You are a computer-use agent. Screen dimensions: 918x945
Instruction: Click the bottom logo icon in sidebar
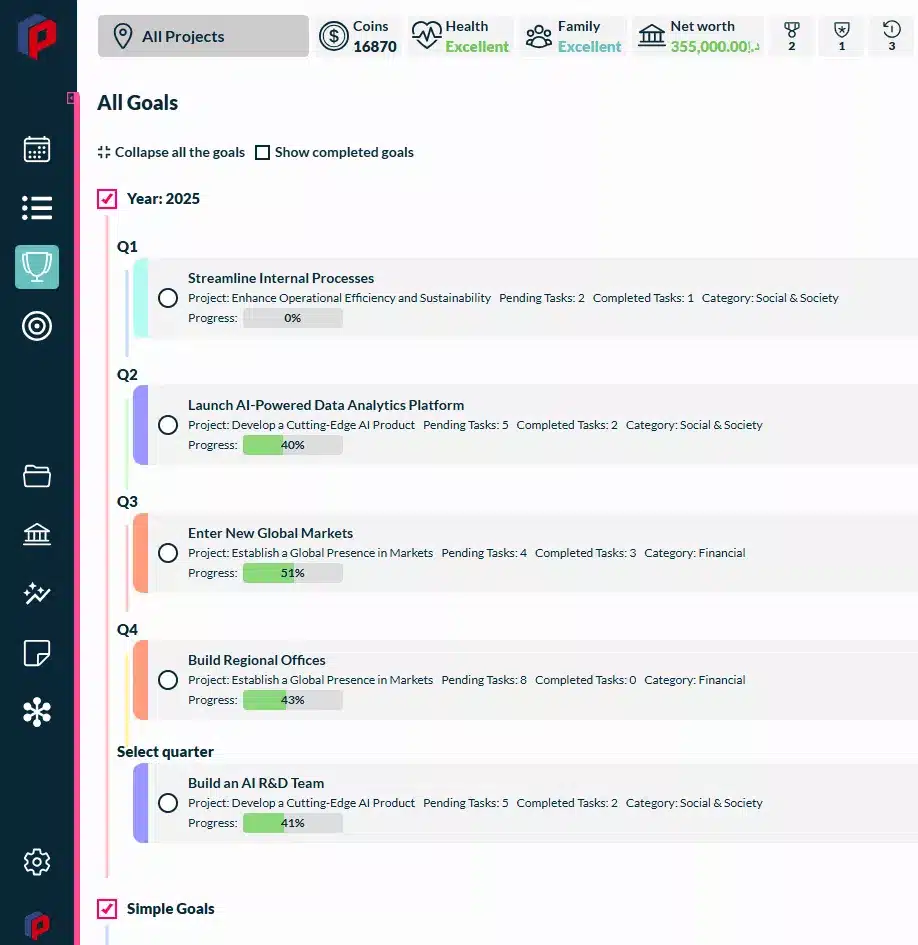[37, 925]
